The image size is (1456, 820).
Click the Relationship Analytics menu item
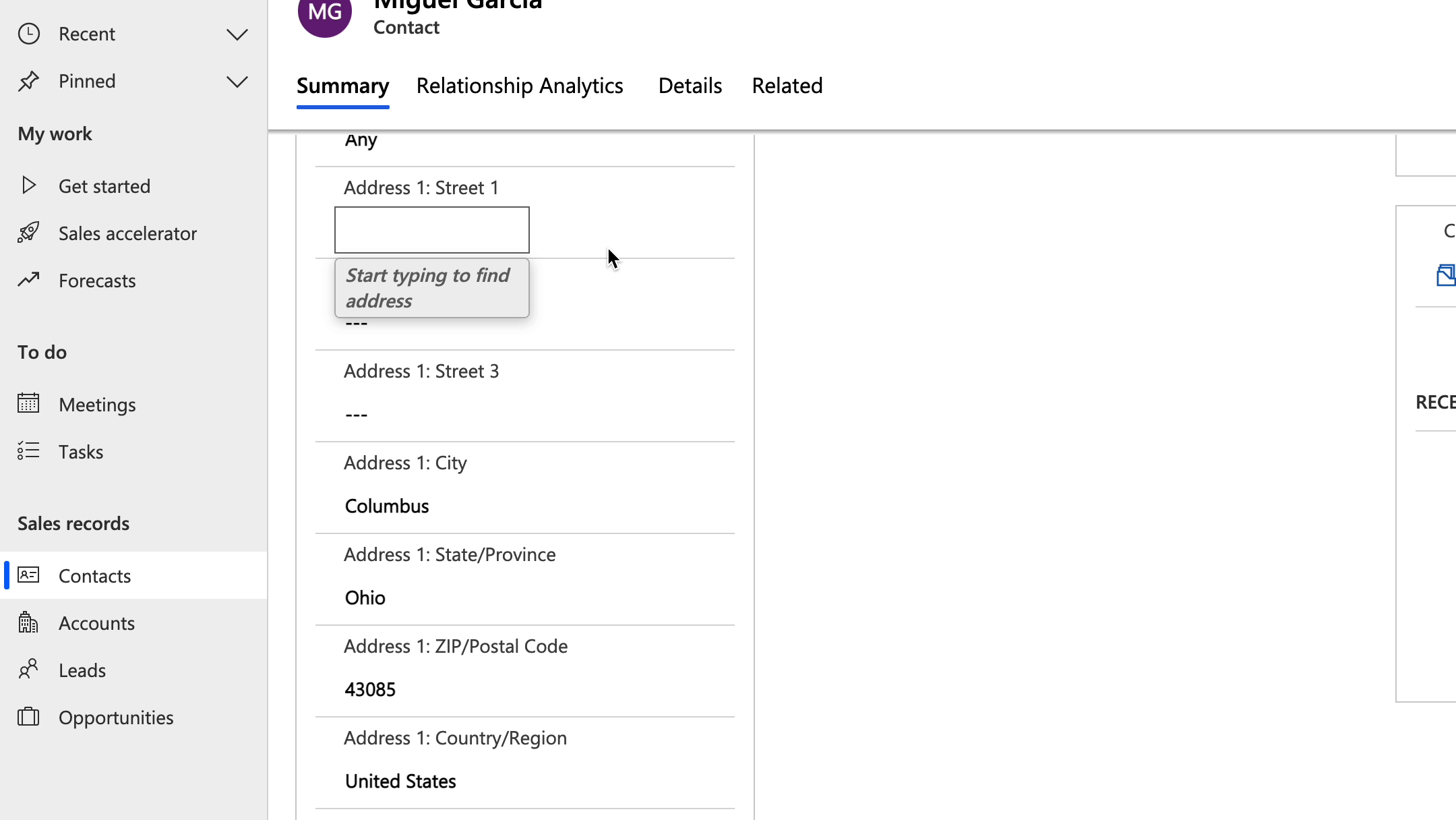point(519,85)
